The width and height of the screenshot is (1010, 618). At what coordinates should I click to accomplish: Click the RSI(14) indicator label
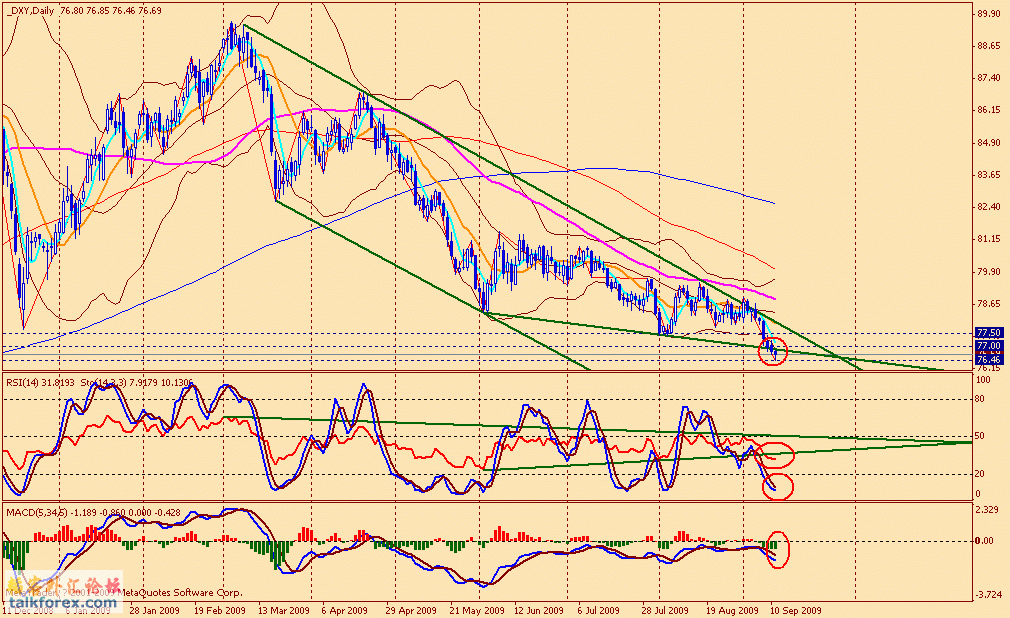[24, 382]
